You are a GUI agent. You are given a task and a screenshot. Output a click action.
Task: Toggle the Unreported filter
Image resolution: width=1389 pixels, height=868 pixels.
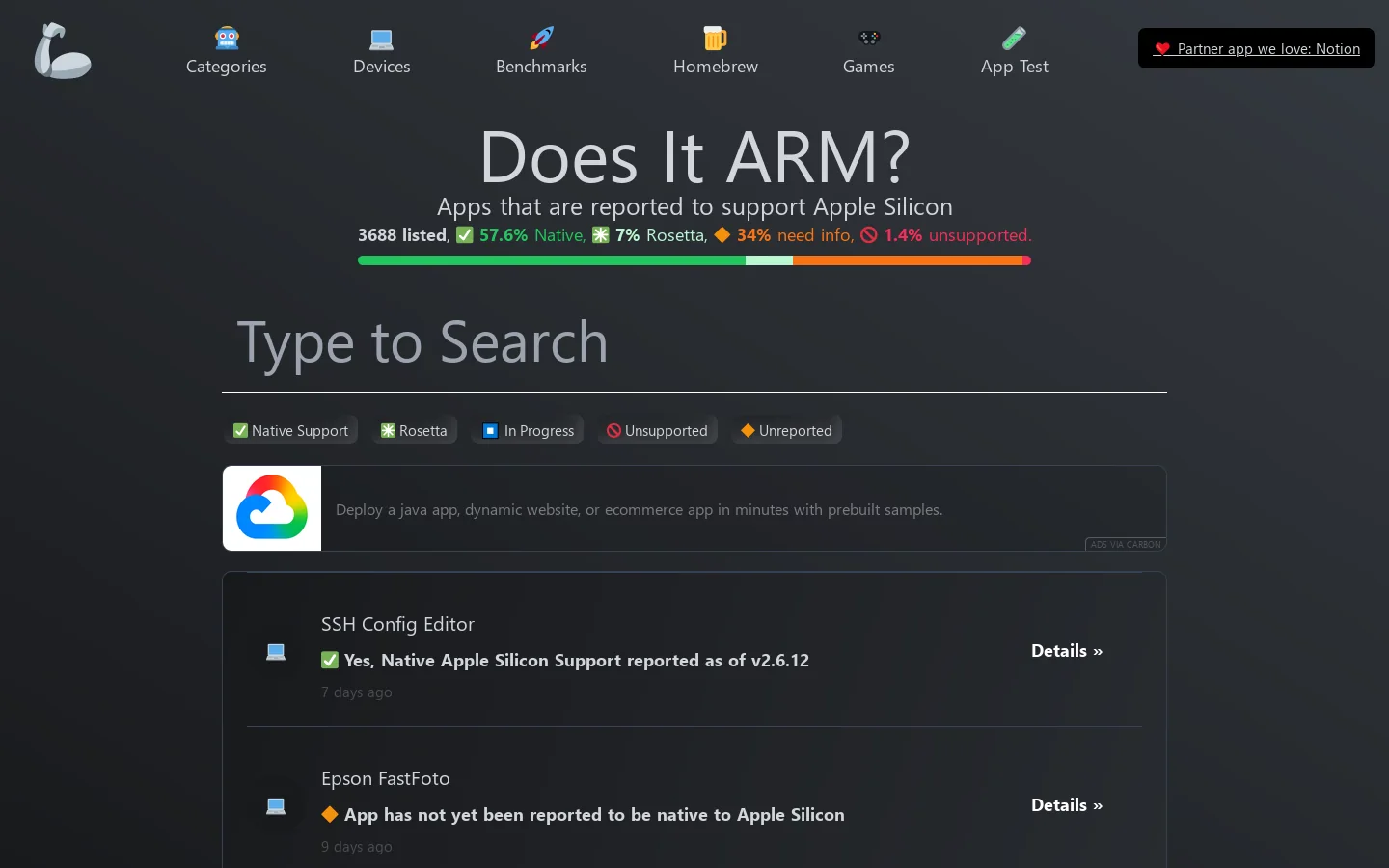(786, 430)
